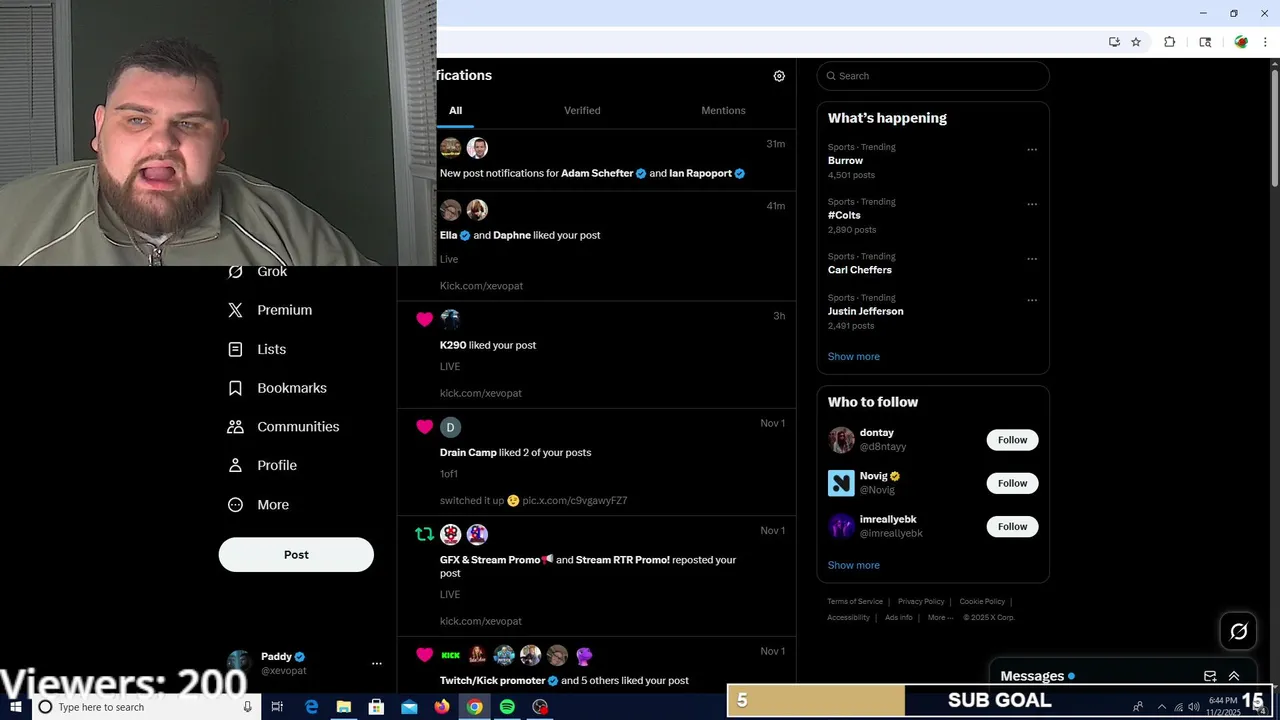Click the Communities people icon
This screenshot has height=720, width=1280.
click(x=235, y=427)
